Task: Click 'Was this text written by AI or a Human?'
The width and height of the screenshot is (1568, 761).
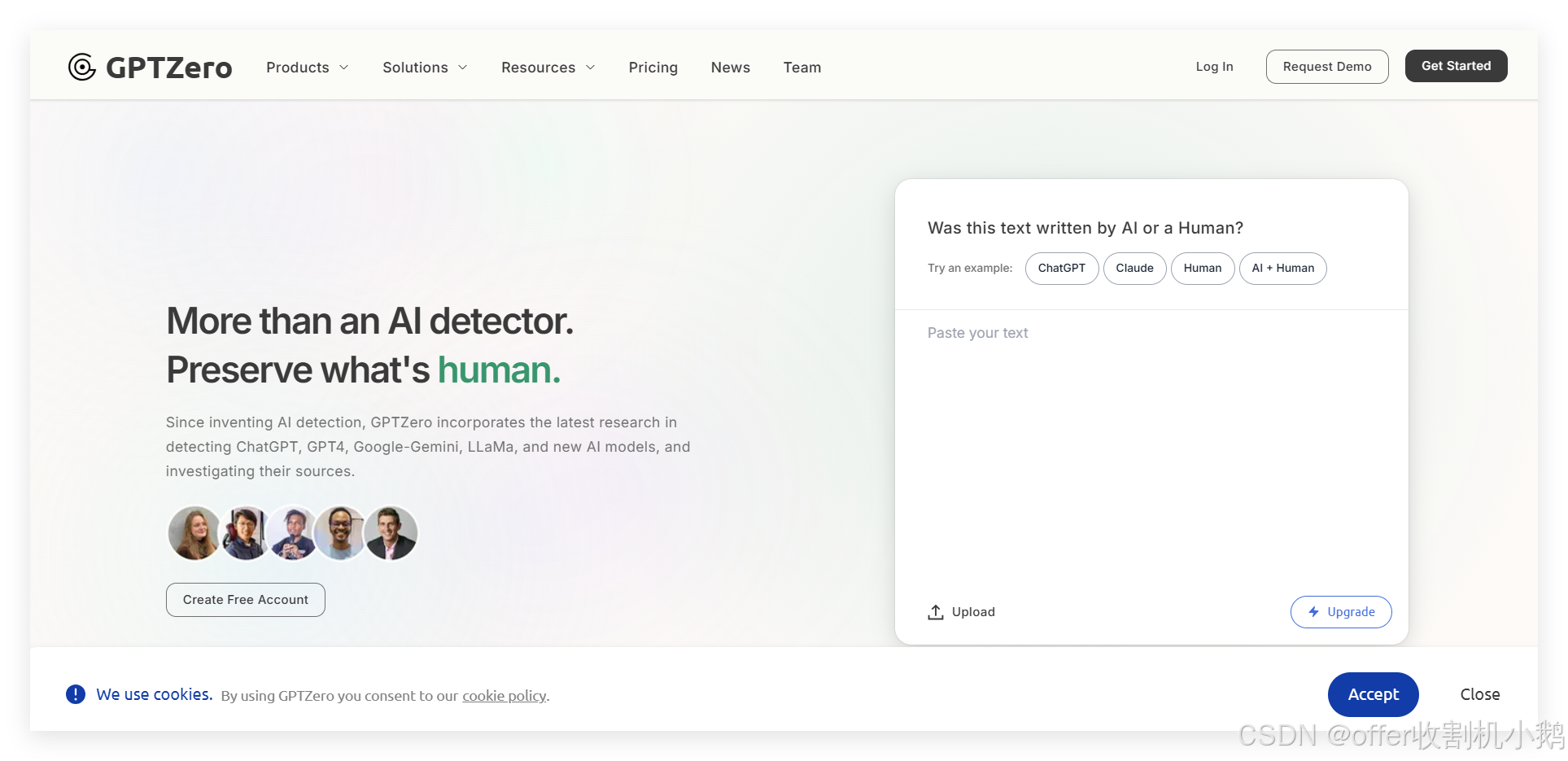Action: point(1085,228)
